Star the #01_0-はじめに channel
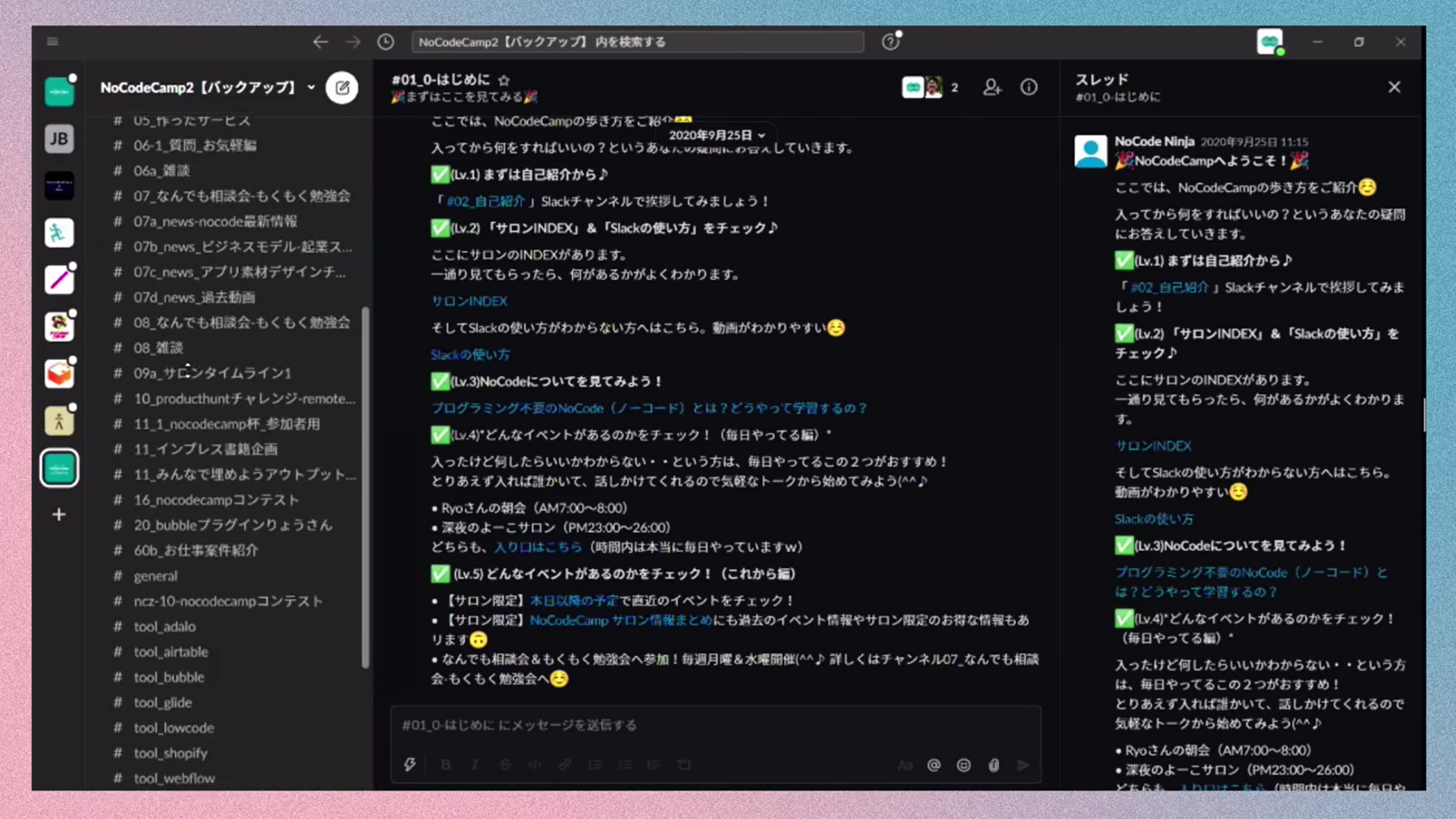Image resolution: width=1456 pixels, height=819 pixels. 504,80
